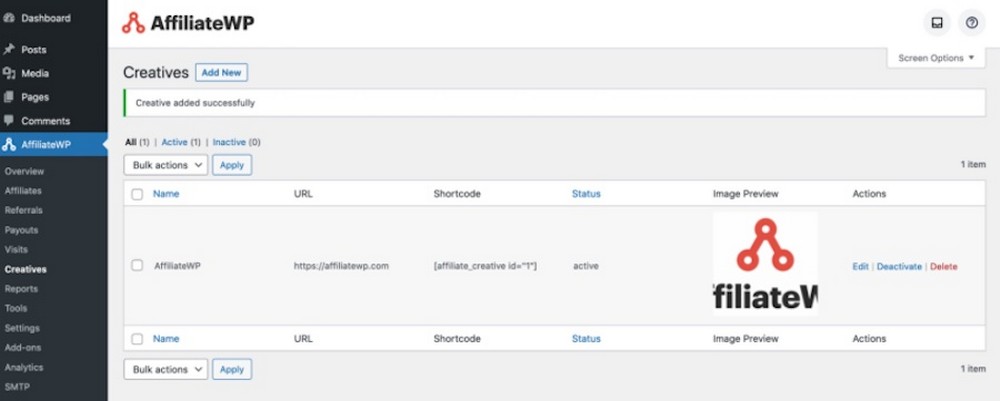The height and width of the screenshot is (401, 1000).
Task: Click the creative image preview thumbnail
Action: [765, 264]
